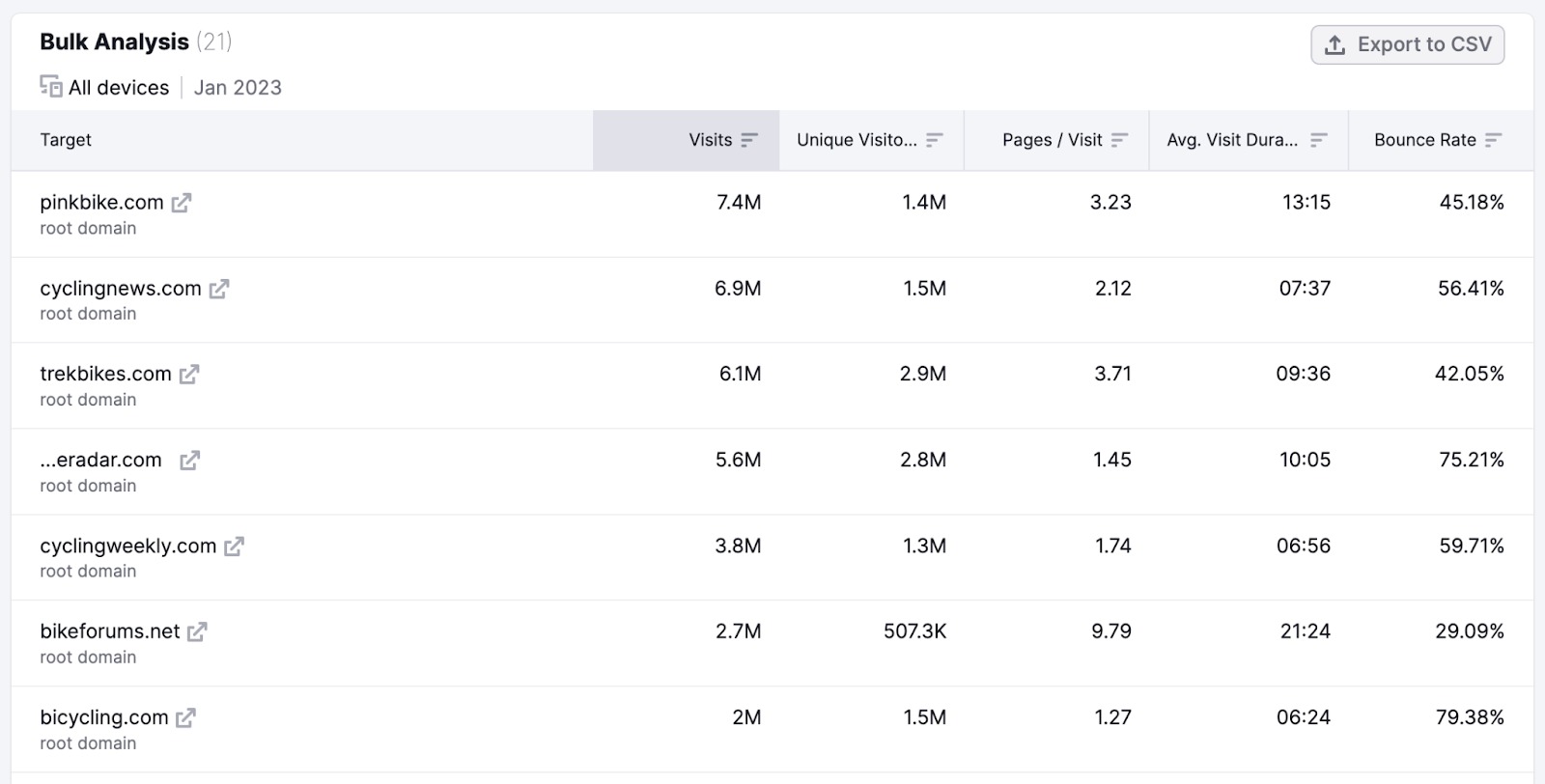Select the 3.71 pages per visit cell
Viewport: 1545px width, 784px height.
(x=1112, y=375)
